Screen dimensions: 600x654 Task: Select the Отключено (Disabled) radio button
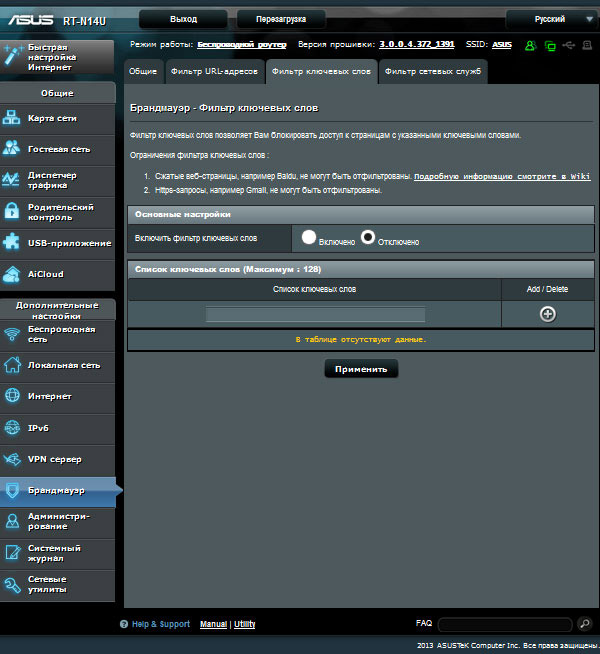point(368,238)
